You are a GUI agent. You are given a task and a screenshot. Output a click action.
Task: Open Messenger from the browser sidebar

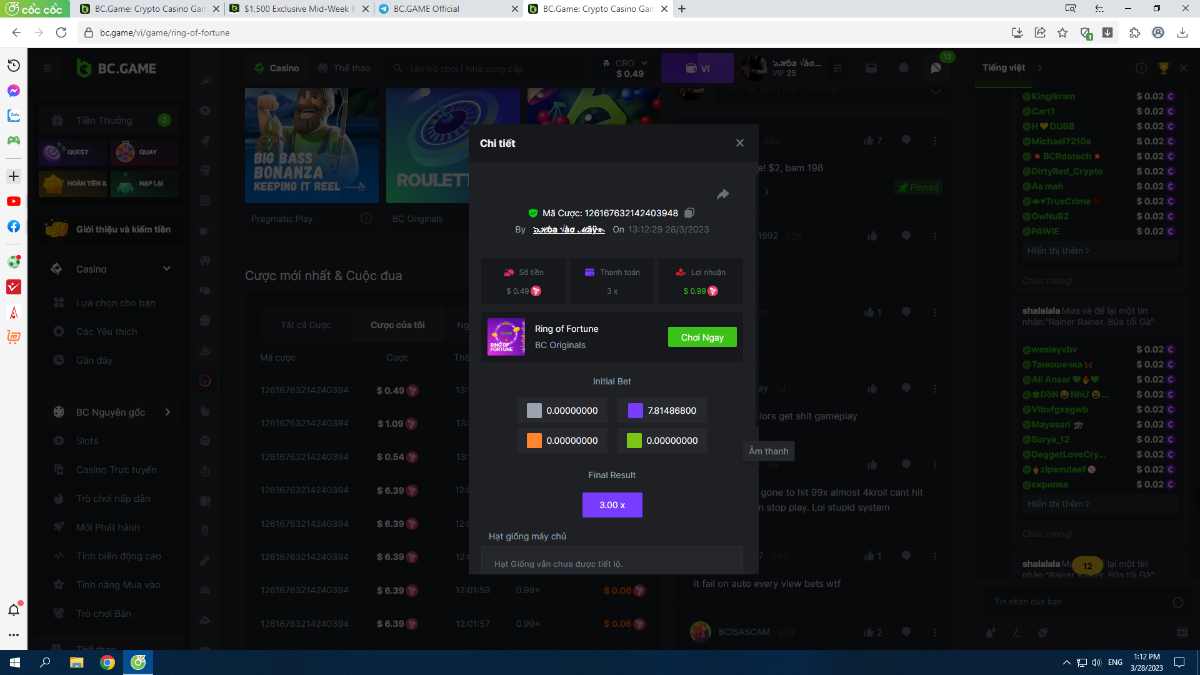click(x=14, y=90)
